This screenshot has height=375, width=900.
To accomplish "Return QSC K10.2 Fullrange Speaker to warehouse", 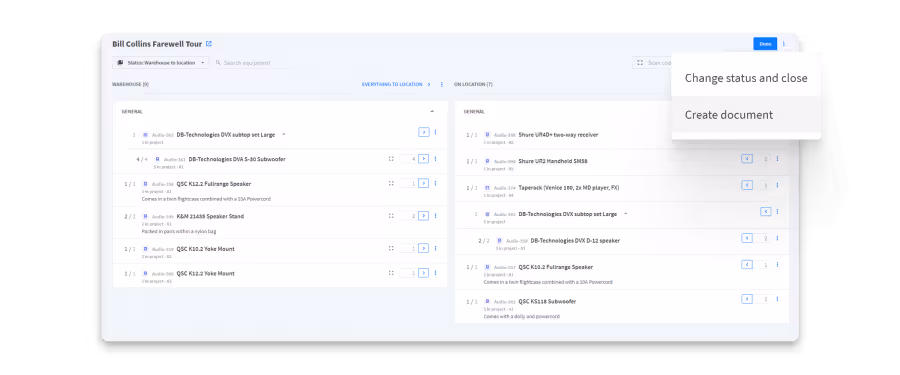I will [747, 265].
